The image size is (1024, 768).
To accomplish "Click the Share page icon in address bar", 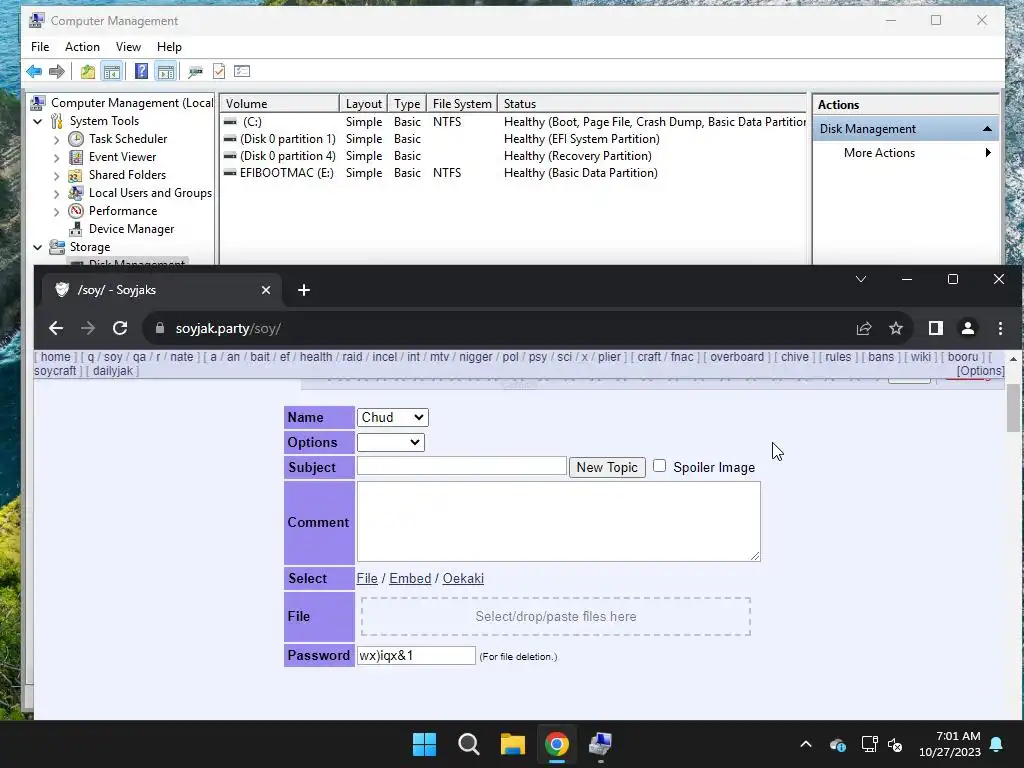I will 864,328.
